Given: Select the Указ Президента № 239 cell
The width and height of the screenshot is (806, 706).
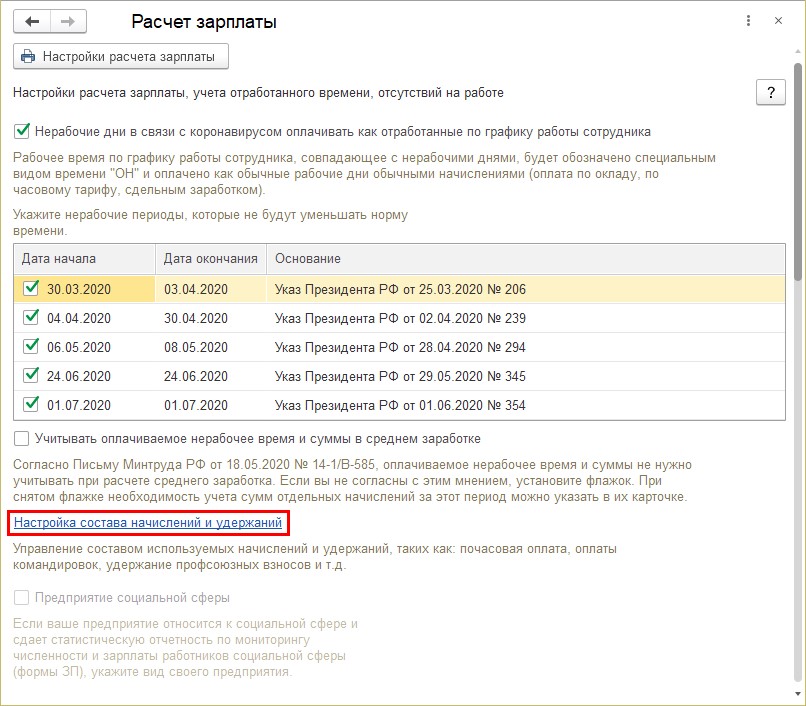Looking at the screenshot, I should click(x=526, y=318).
